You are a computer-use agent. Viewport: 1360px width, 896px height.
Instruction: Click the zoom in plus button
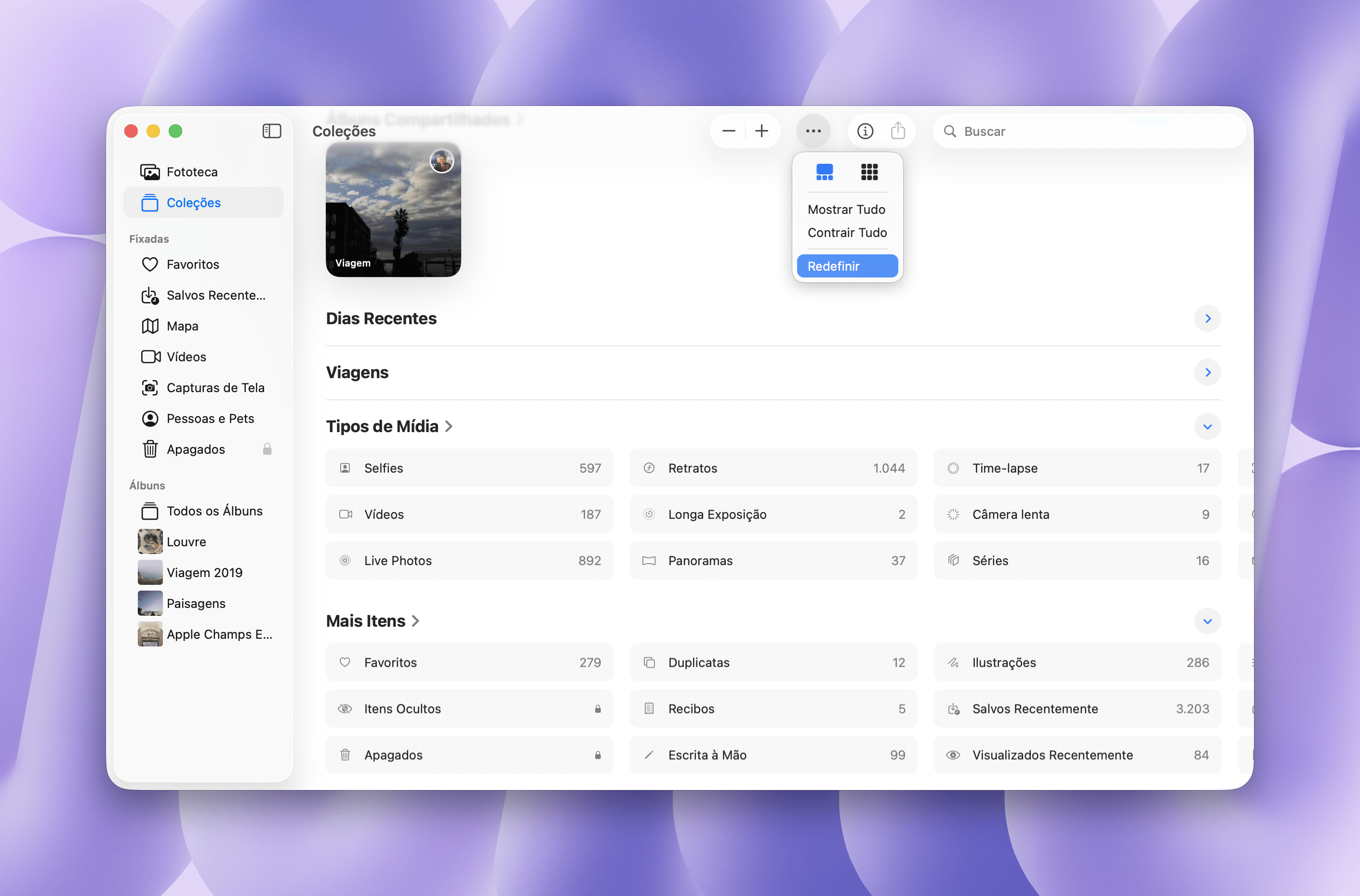761,131
